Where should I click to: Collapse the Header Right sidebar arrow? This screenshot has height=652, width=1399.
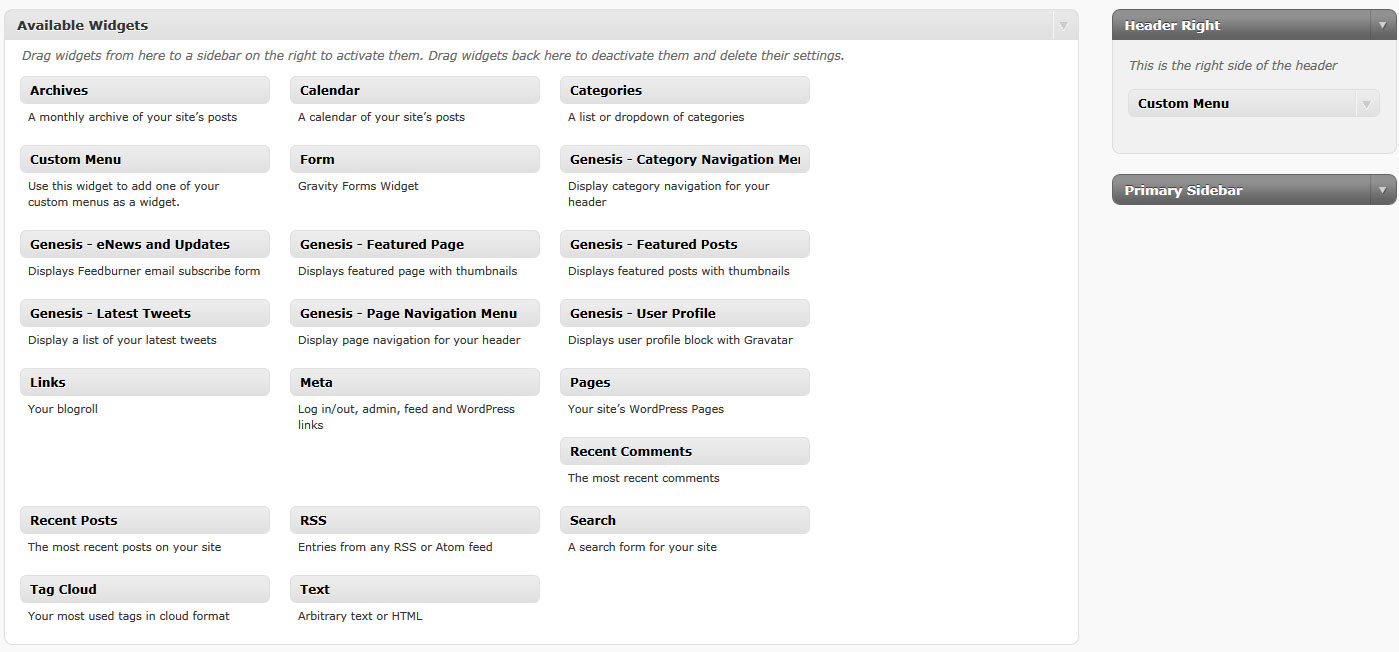coord(1383,25)
